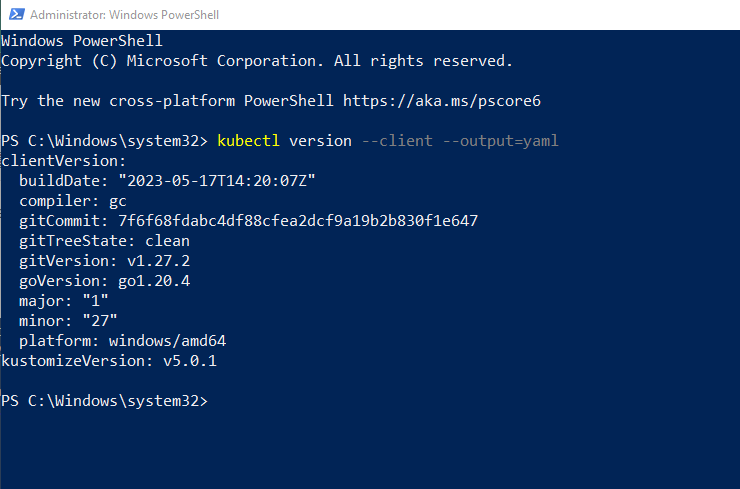Click the Windows PowerShell header line in terminal
The width and height of the screenshot is (740, 489).
(x=82, y=41)
